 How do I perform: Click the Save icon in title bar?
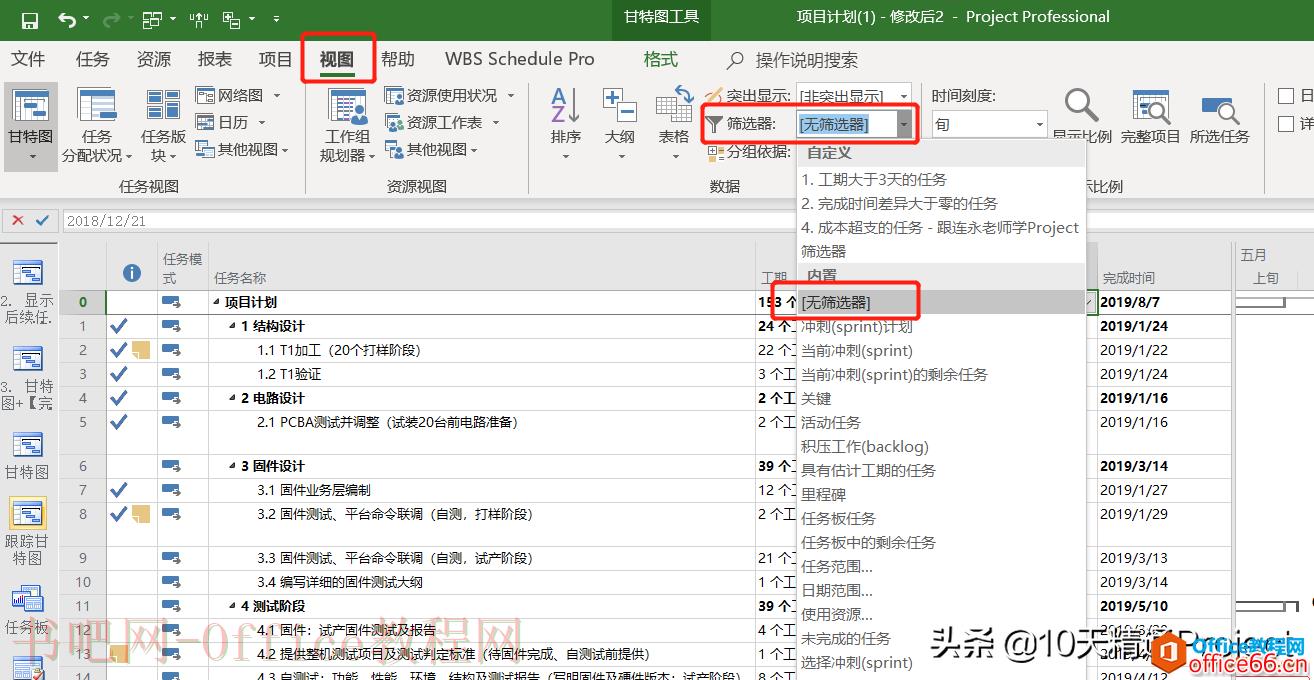click(x=30, y=19)
